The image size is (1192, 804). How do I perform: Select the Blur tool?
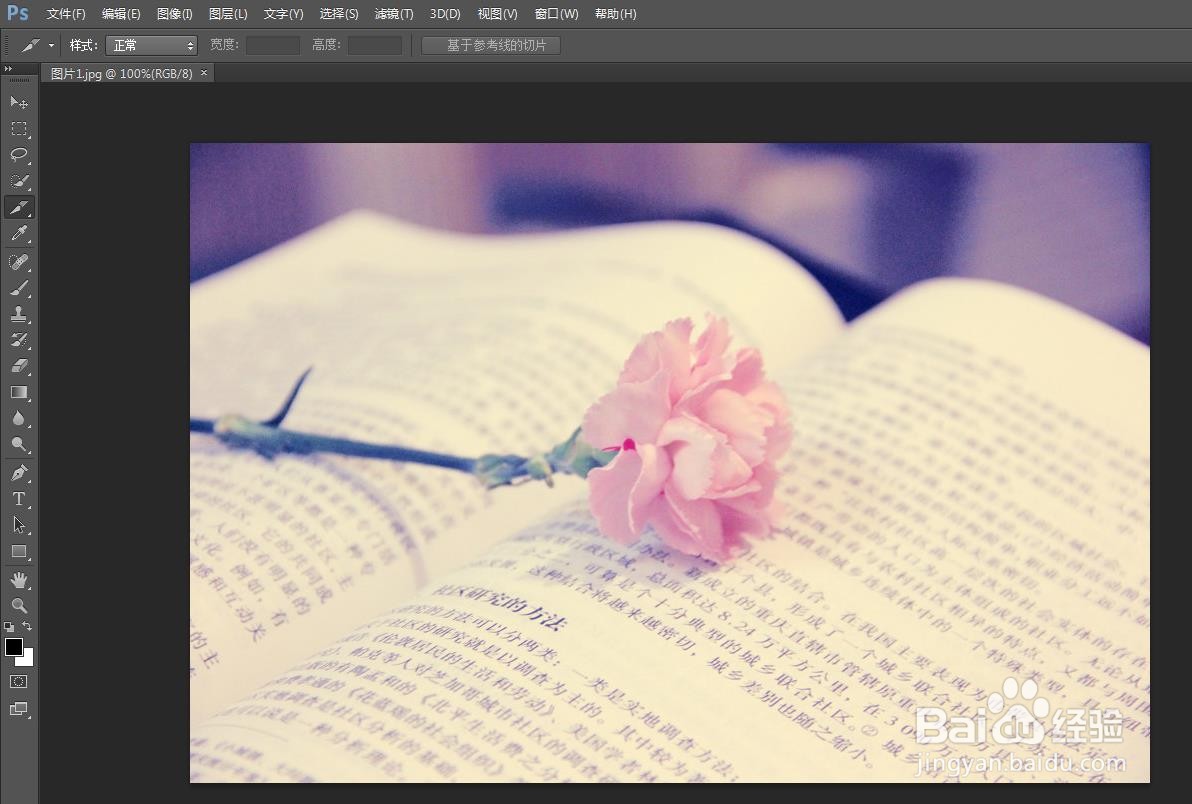pos(19,418)
